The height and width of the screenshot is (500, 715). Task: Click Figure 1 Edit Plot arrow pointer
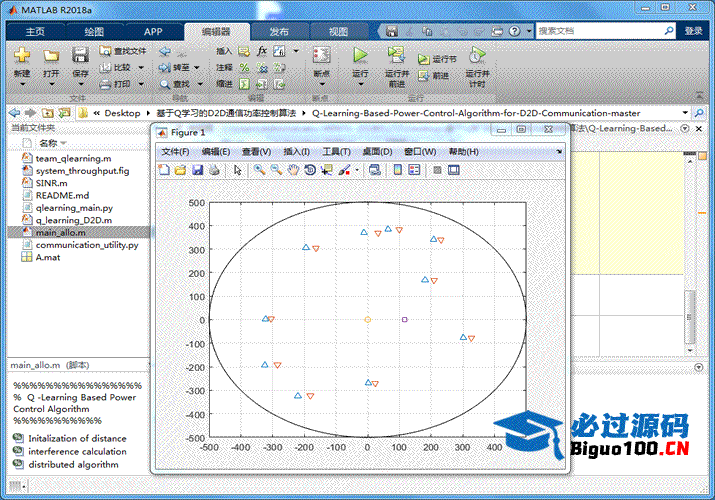238,170
